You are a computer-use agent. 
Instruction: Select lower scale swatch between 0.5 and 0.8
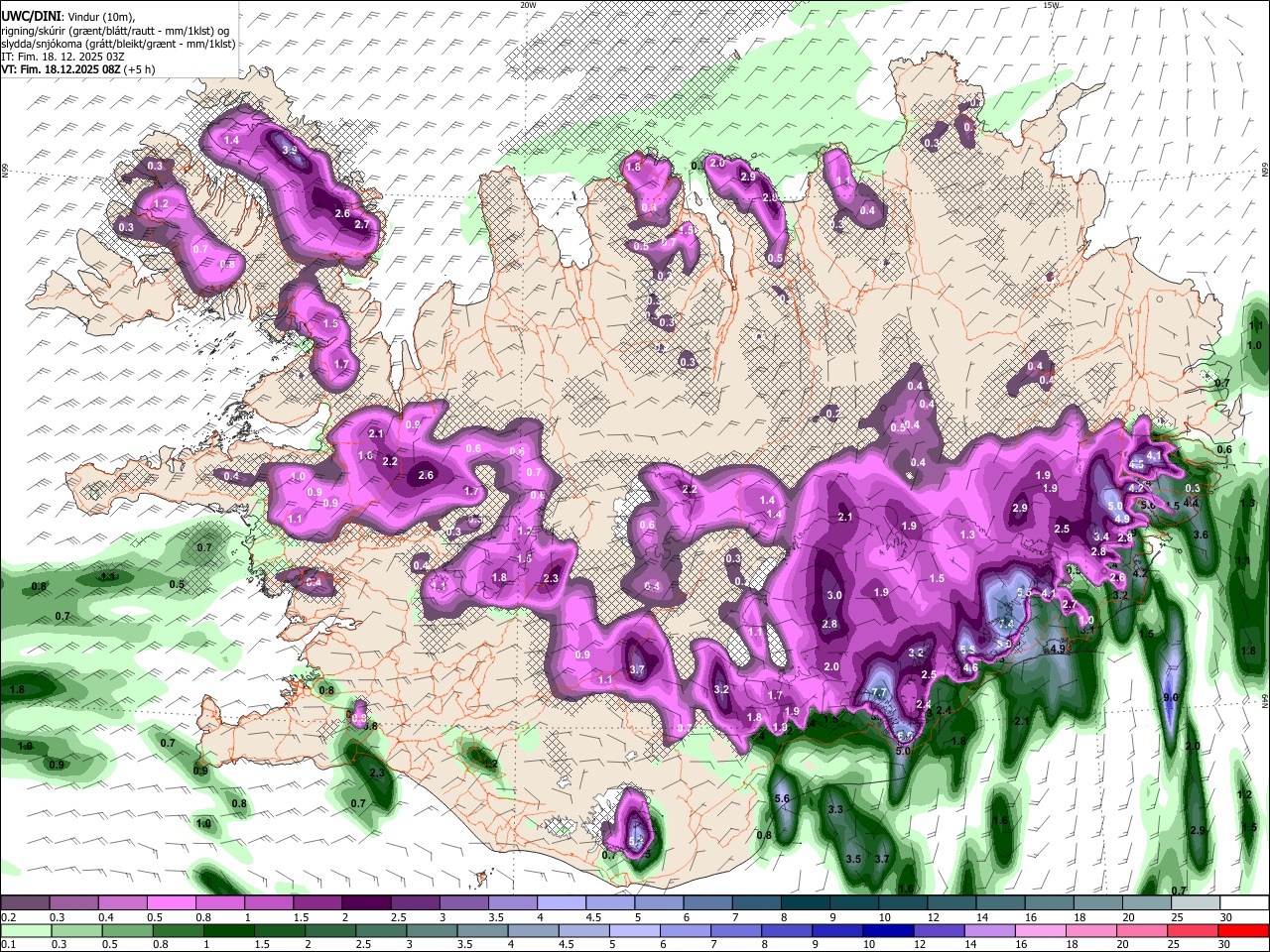coord(126,930)
